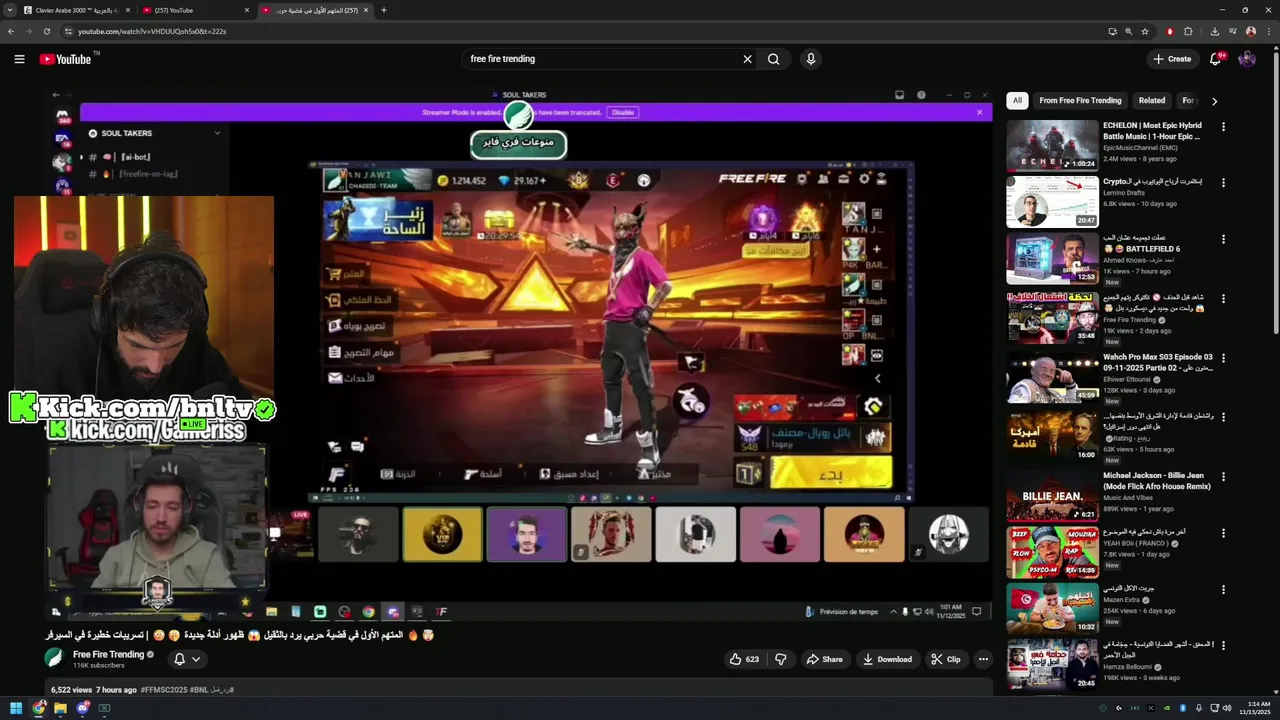Open the Free Fire Trending channel avatar
Image resolution: width=1280 pixels, height=720 pixels.
click(x=54, y=657)
